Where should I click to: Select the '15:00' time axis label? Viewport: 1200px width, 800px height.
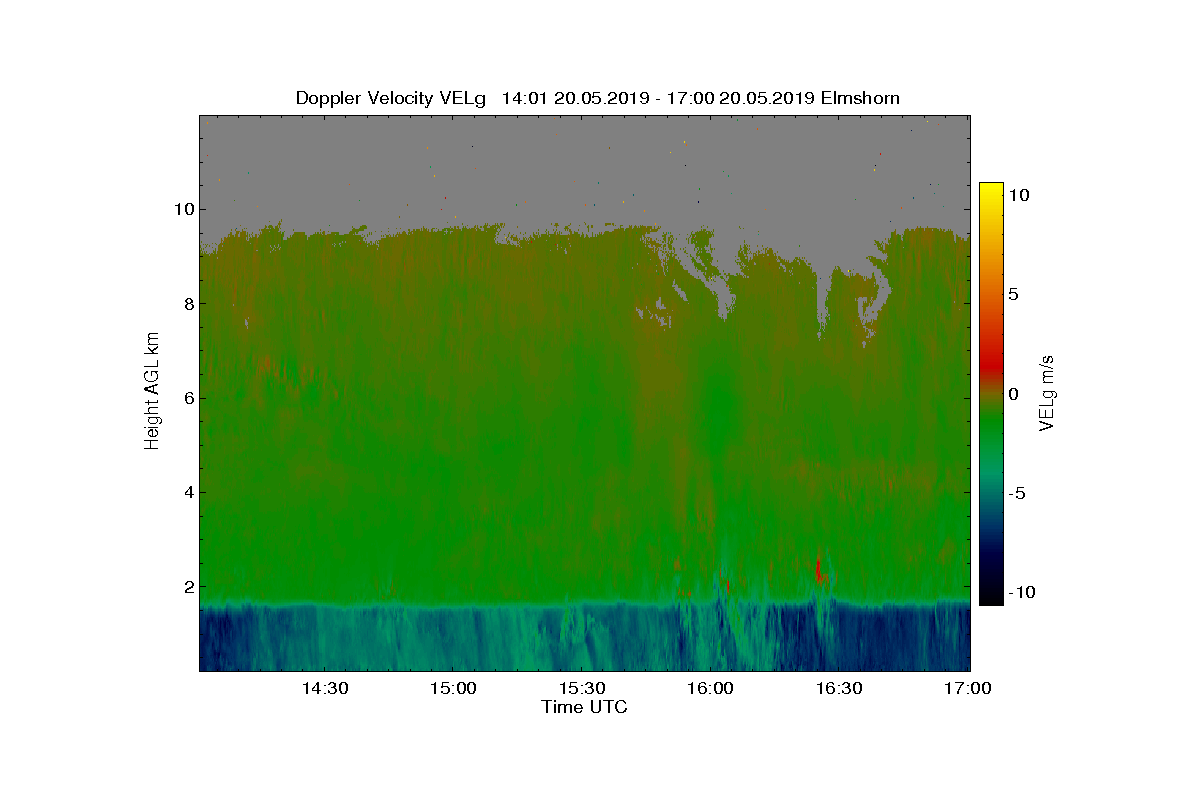454,689
